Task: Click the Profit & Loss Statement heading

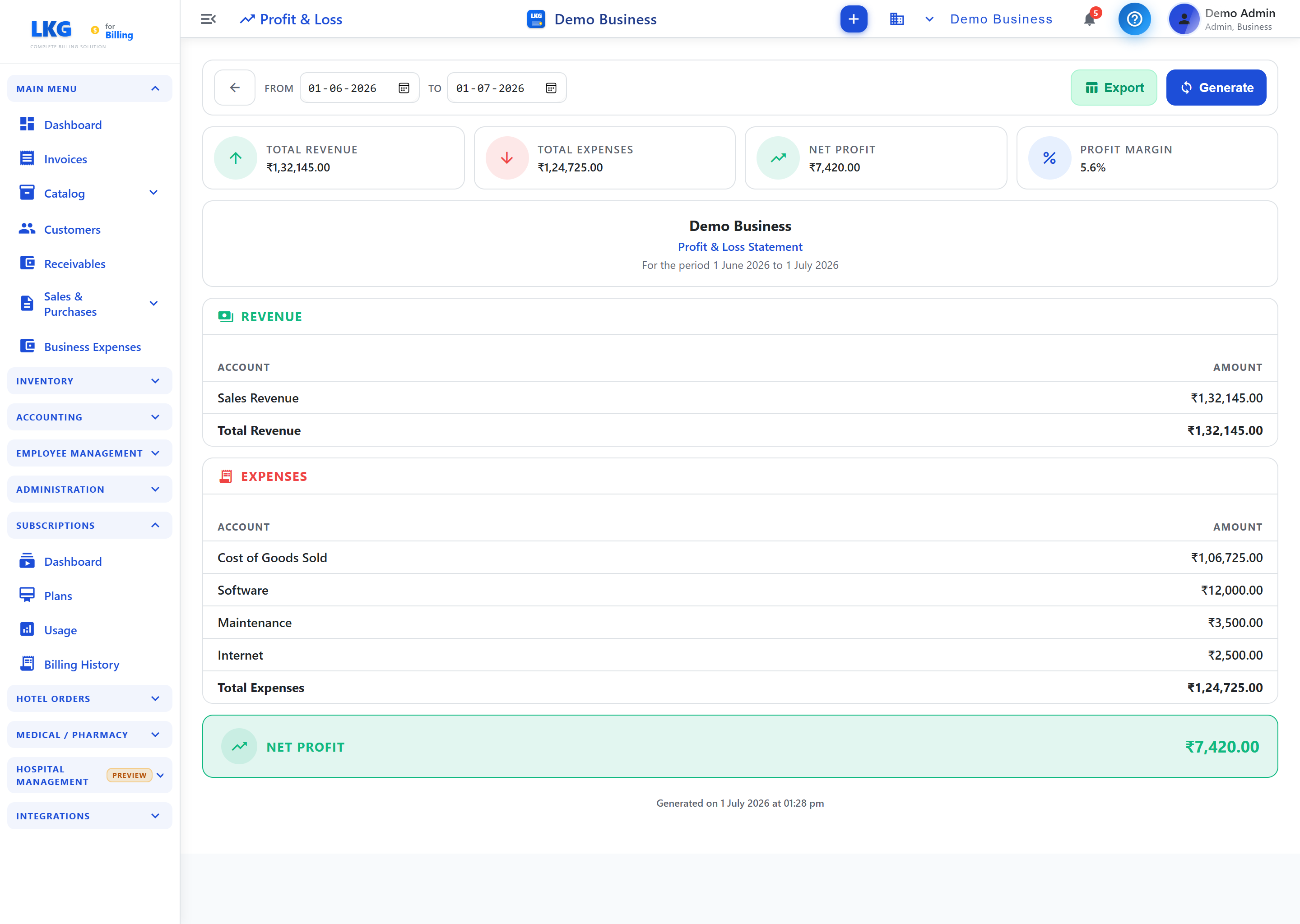Action: 740,247
